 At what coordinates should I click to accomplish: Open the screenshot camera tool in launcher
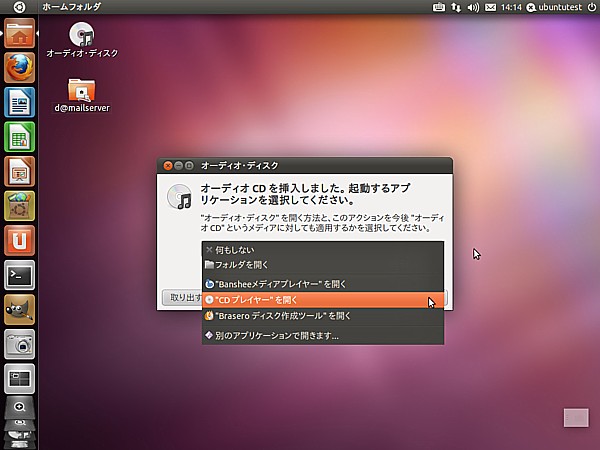[x=19, y=343]
